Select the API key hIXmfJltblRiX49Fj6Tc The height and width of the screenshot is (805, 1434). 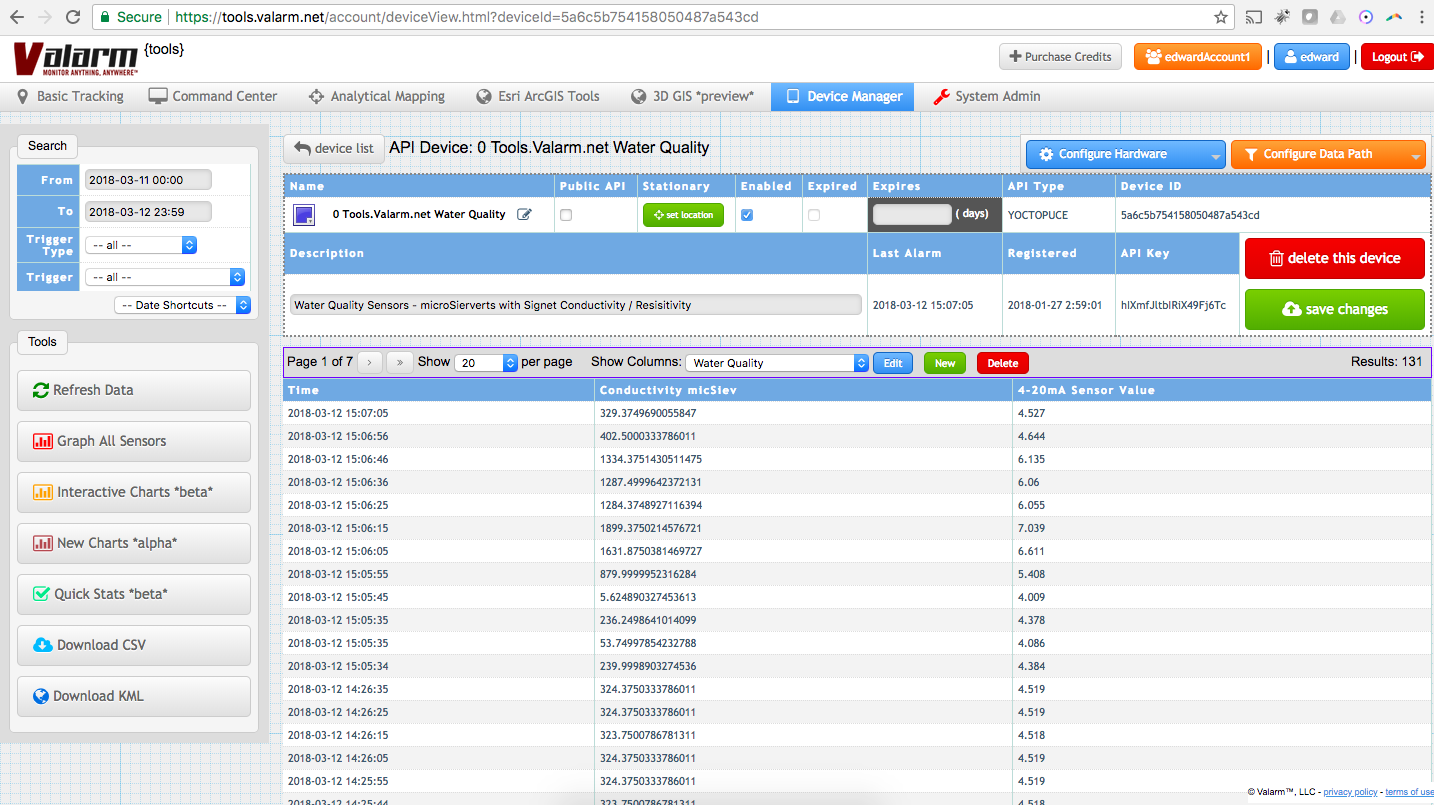click(1173, 305)
